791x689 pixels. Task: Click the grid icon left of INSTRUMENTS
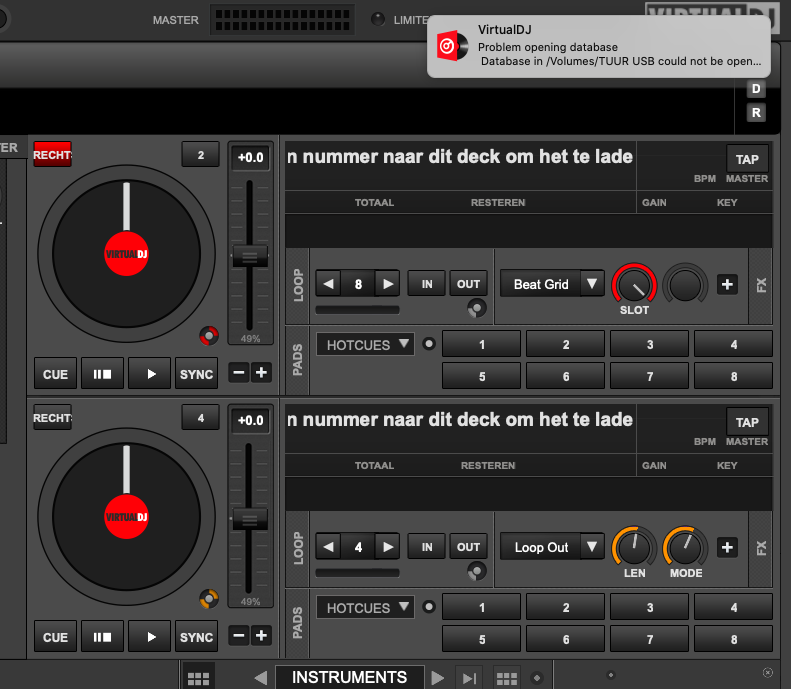click(198, 677)
